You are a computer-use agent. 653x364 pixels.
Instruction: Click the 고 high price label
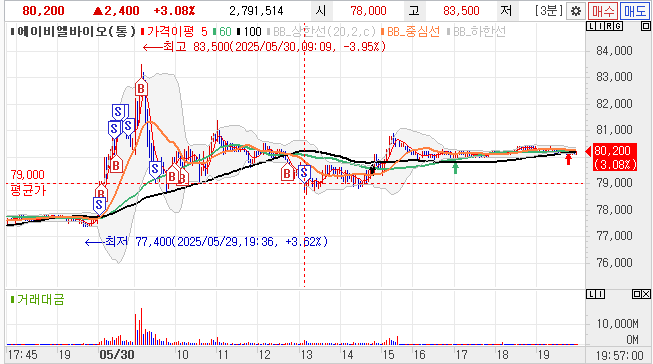pos(414,11)
